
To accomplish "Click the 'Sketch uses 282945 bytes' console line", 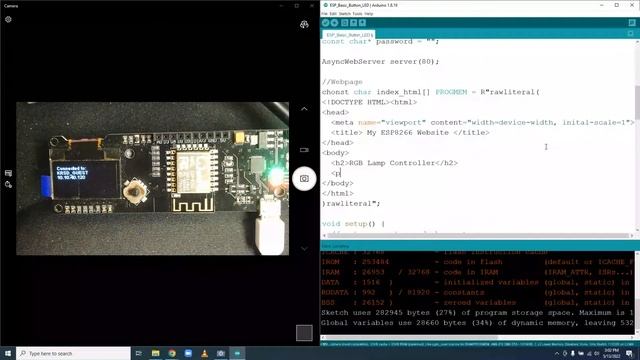I will [478, 313].
